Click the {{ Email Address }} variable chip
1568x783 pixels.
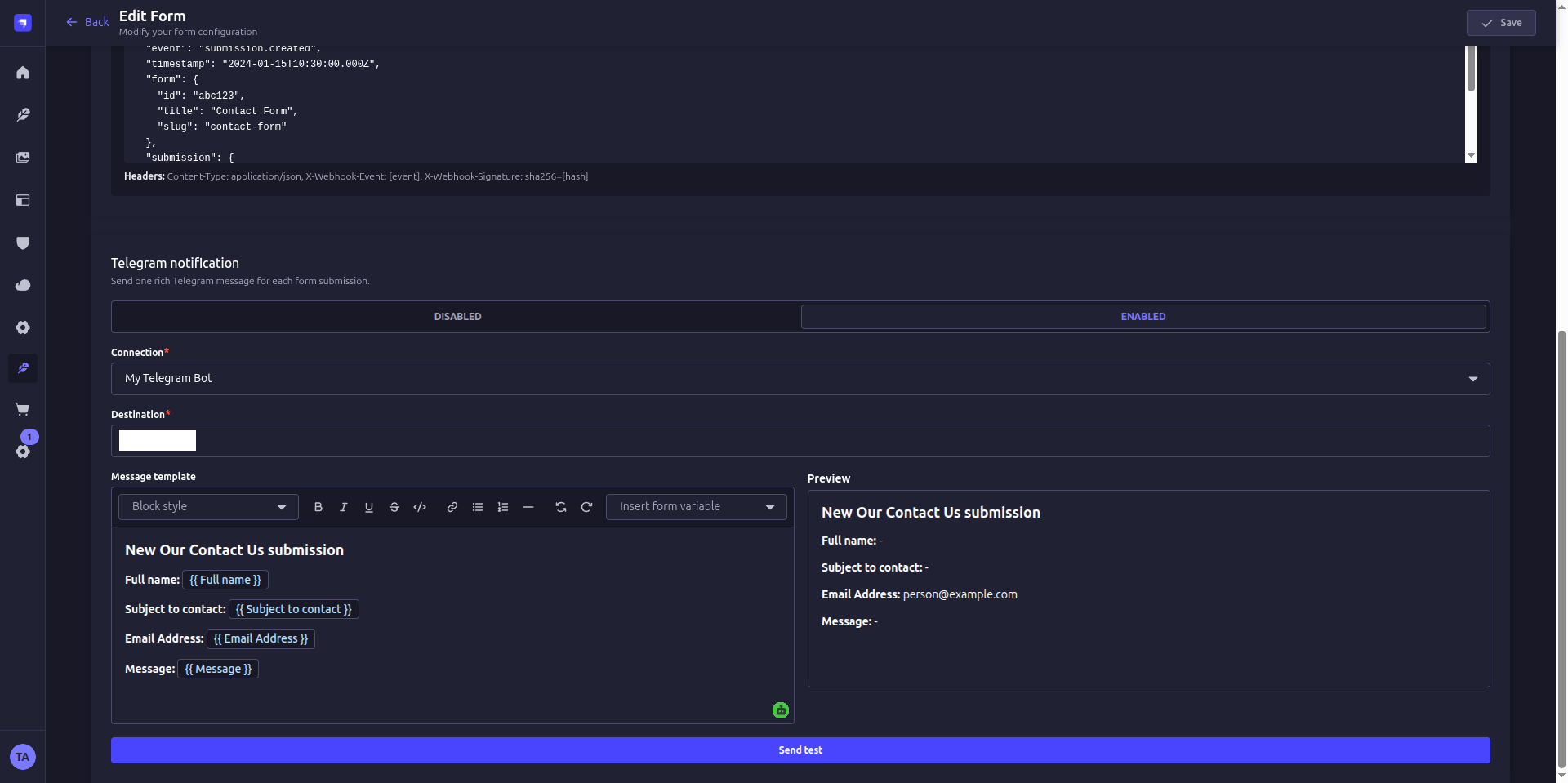[x=261, y=638]
